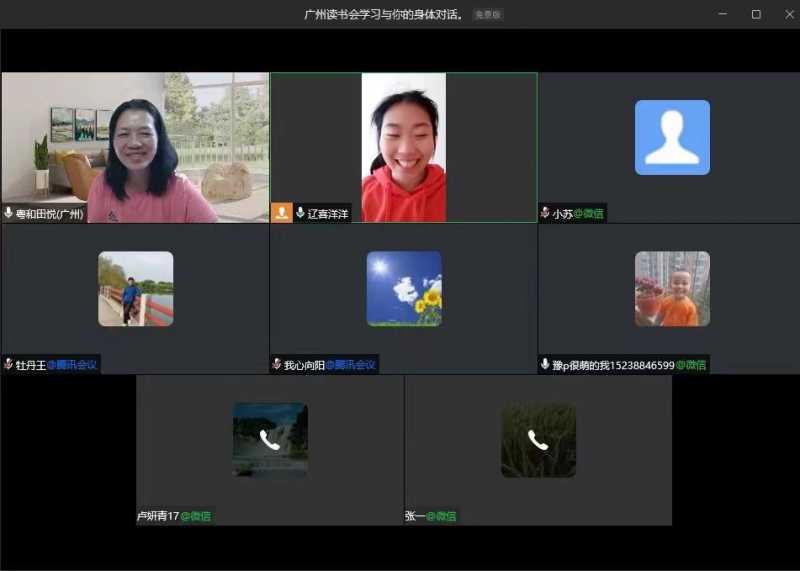Screen dimensions: 800x571
Task: Click microphone icon beside 辽喜洋洋 name
Action: [x=300, y=213]
